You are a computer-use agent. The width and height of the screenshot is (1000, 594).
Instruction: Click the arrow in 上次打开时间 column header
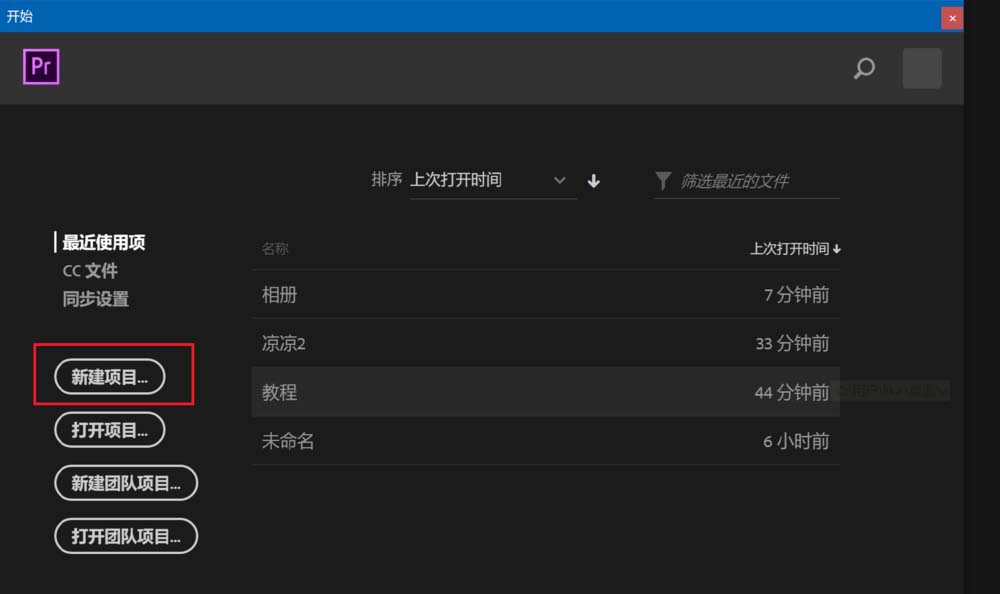(x=837, y=249)
